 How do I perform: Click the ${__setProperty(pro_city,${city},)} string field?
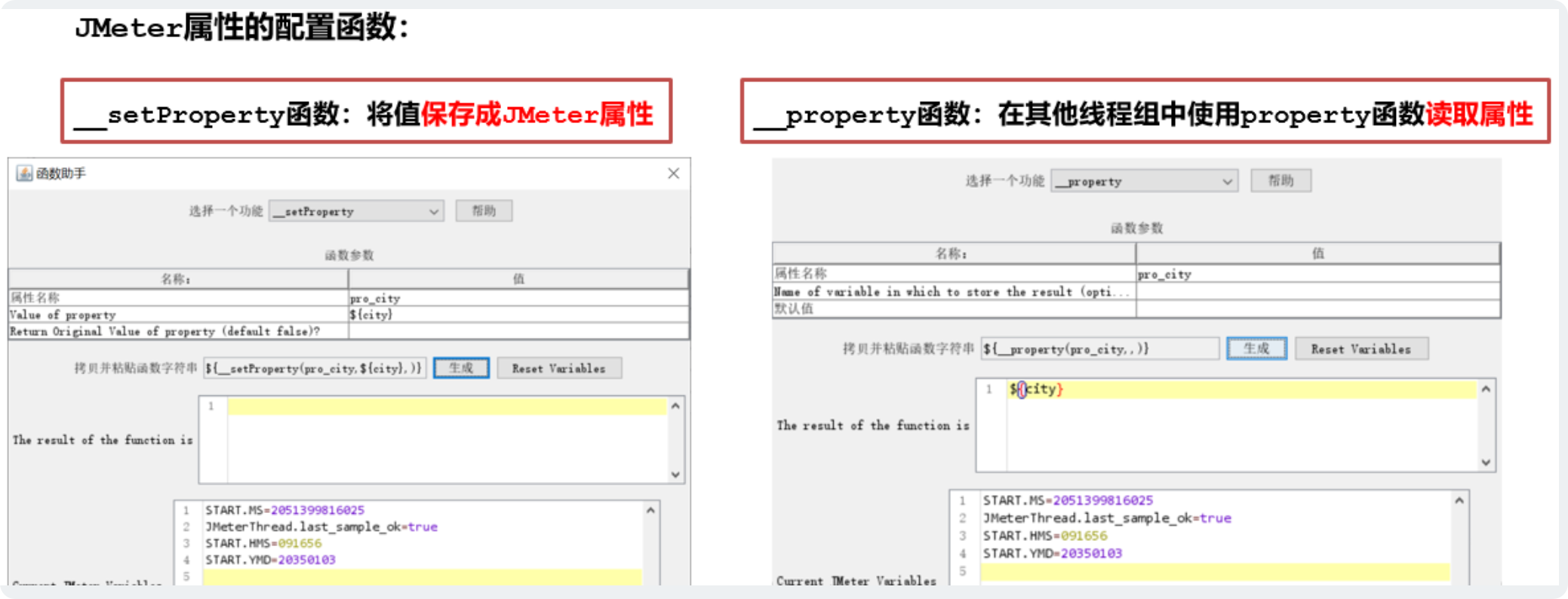point(315,368)
